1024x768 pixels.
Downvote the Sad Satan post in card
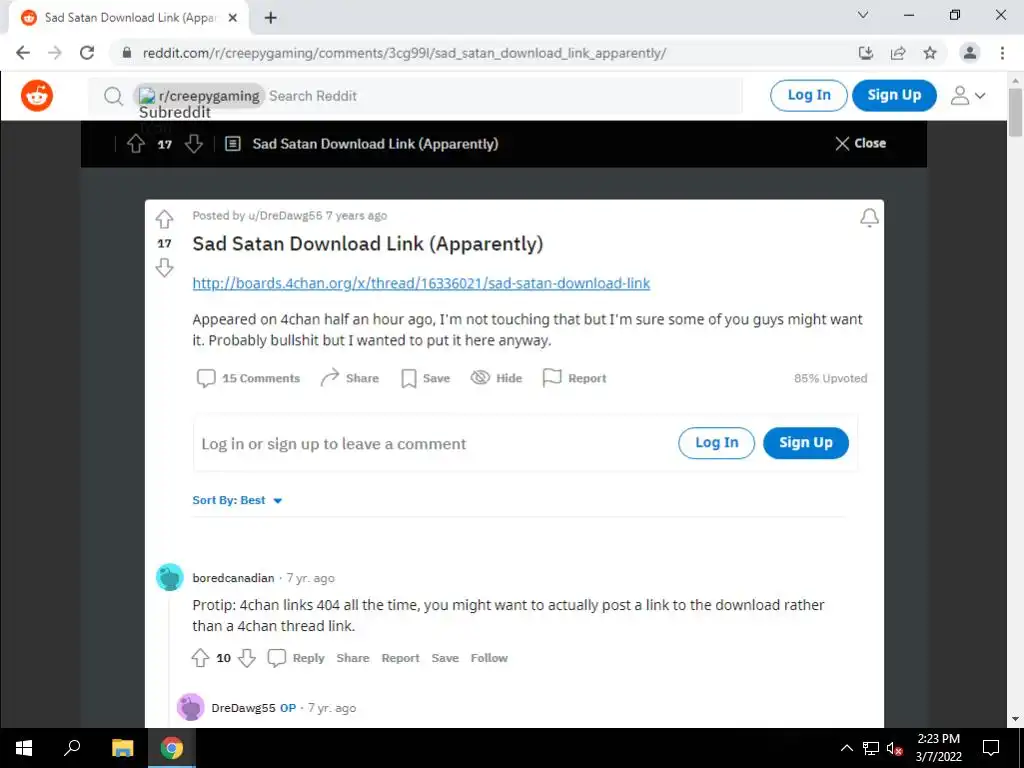point(165,267)
